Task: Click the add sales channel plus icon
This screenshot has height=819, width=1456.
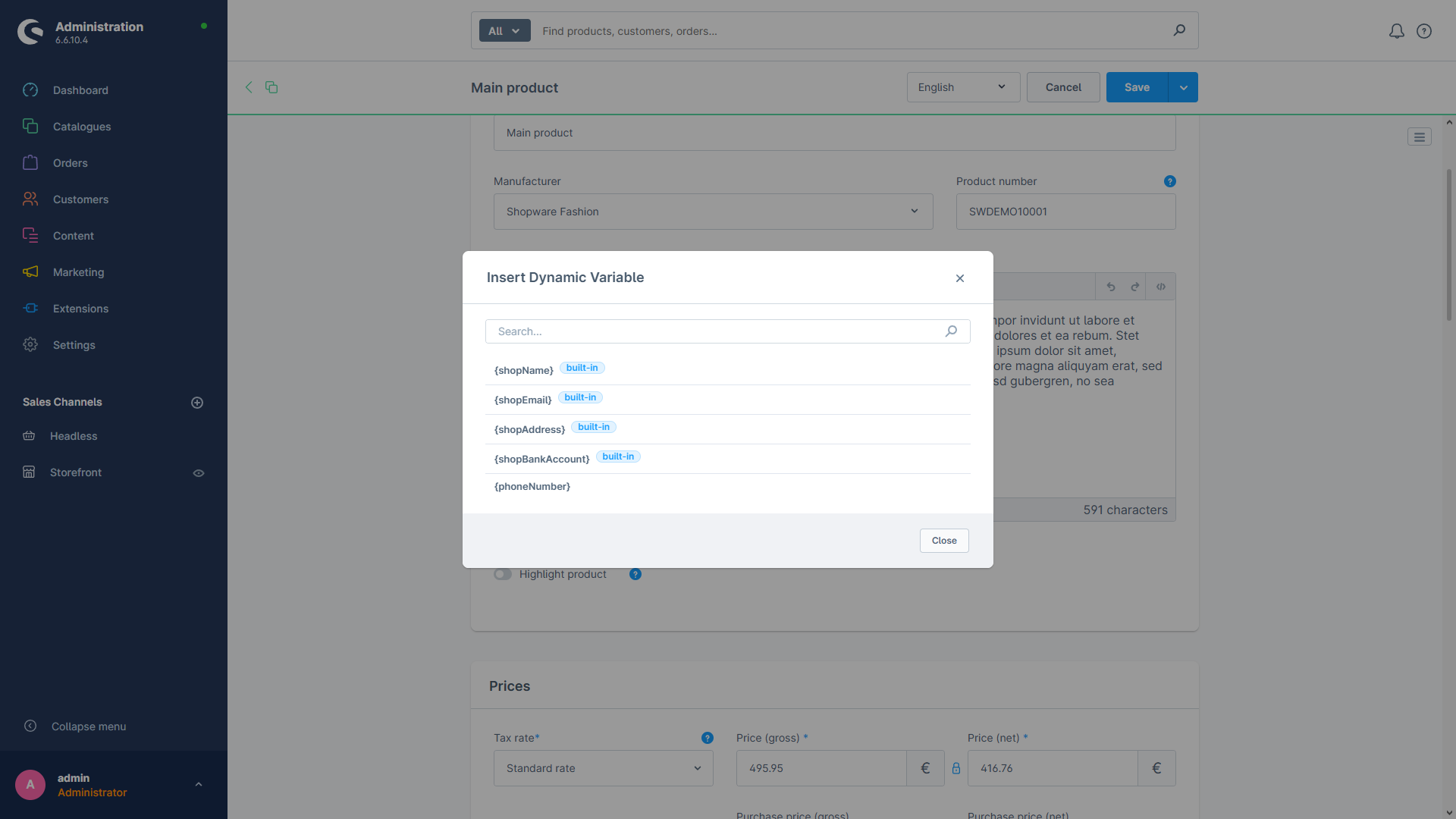Action: click(x=197, y=403)
